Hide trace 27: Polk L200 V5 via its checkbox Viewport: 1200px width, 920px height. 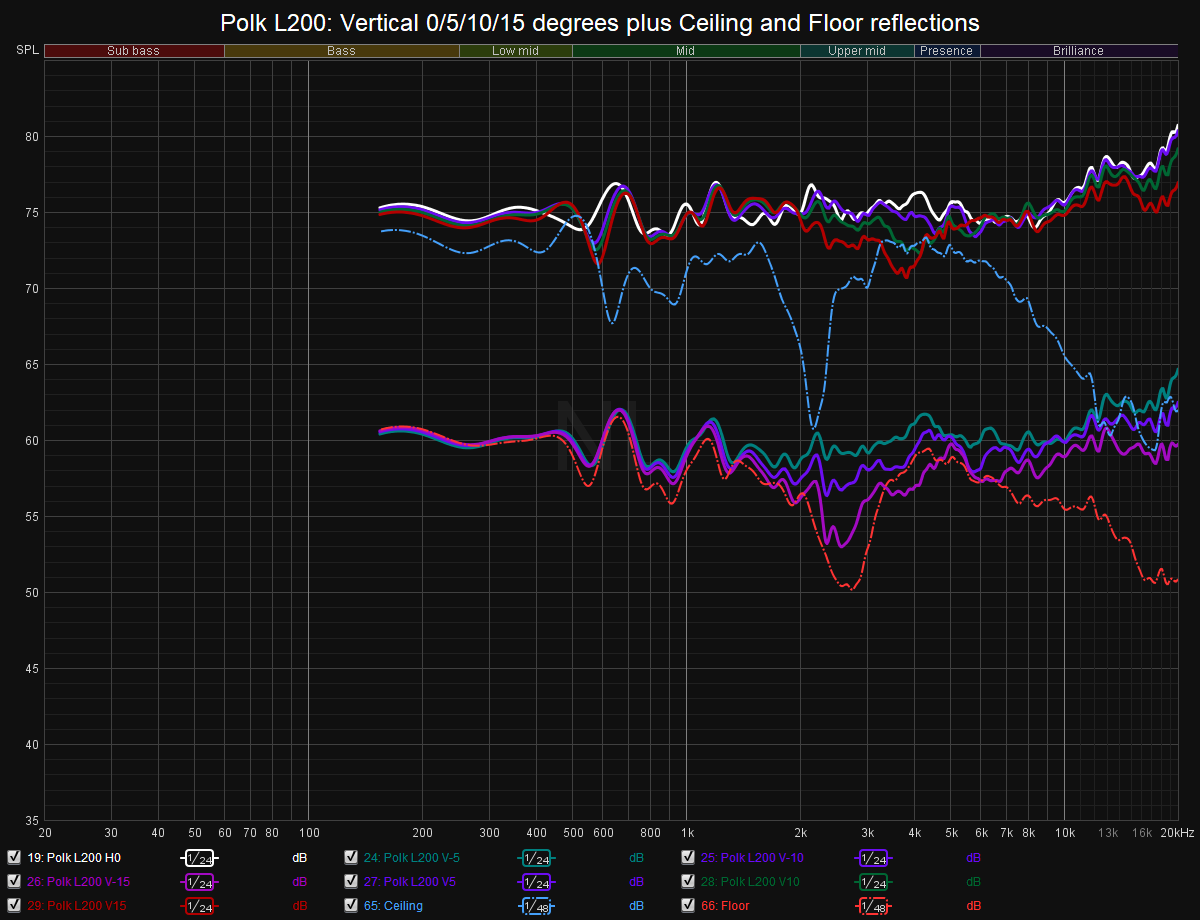pyautogui.click(x=351, y=881)
